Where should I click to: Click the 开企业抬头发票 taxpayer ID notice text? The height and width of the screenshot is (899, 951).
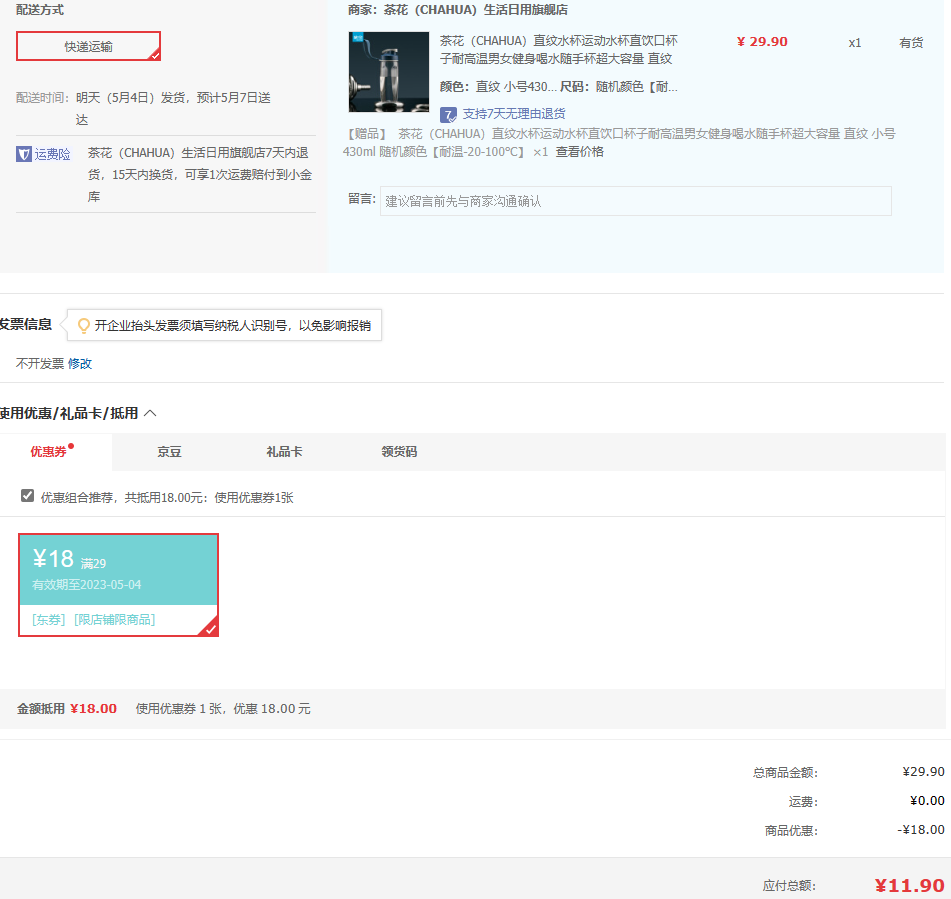point(233,326)
